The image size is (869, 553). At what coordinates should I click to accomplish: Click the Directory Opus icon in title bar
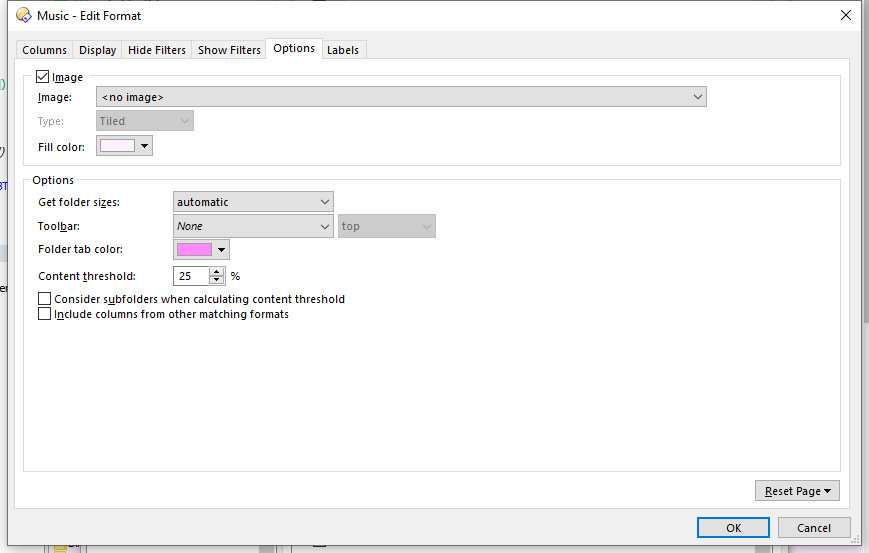point(22,15)
